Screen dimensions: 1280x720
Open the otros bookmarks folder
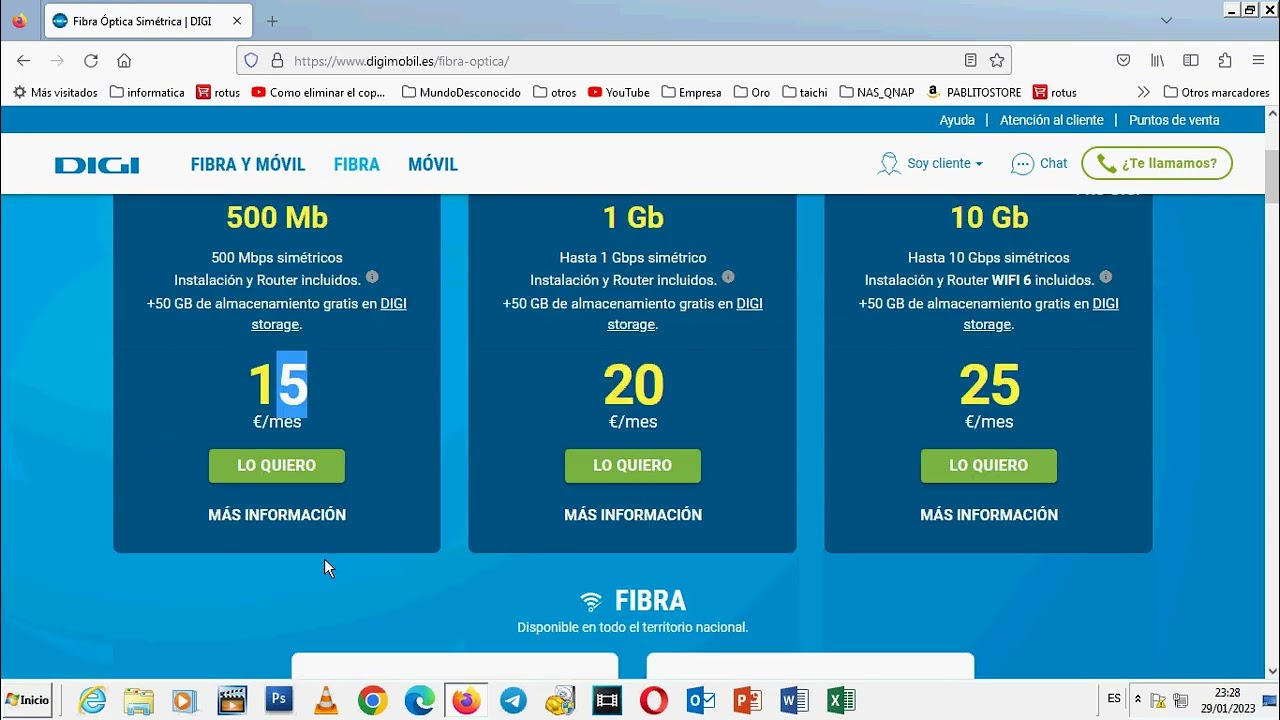coord(555,92)
